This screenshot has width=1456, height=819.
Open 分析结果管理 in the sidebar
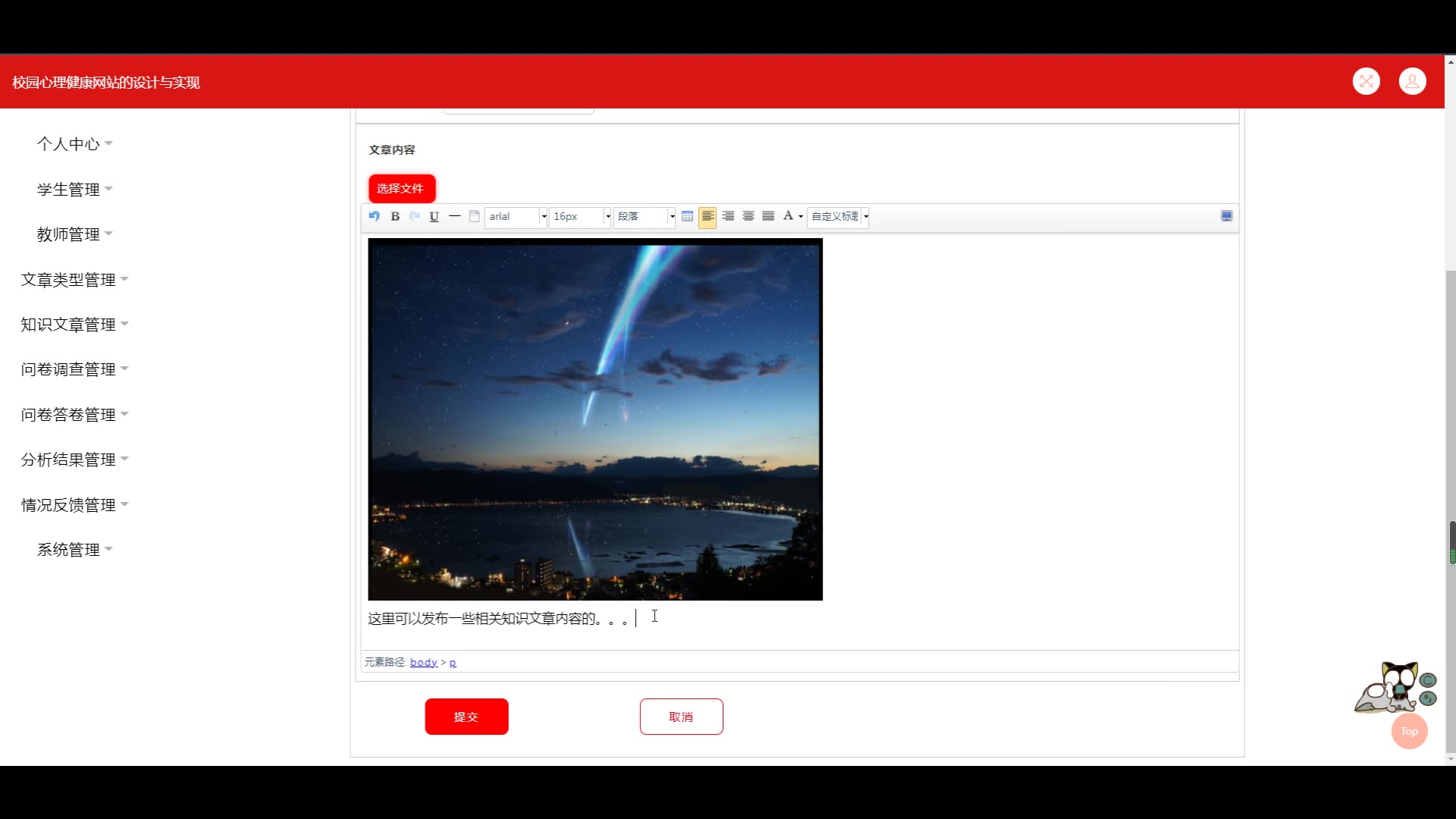point(74,460)
